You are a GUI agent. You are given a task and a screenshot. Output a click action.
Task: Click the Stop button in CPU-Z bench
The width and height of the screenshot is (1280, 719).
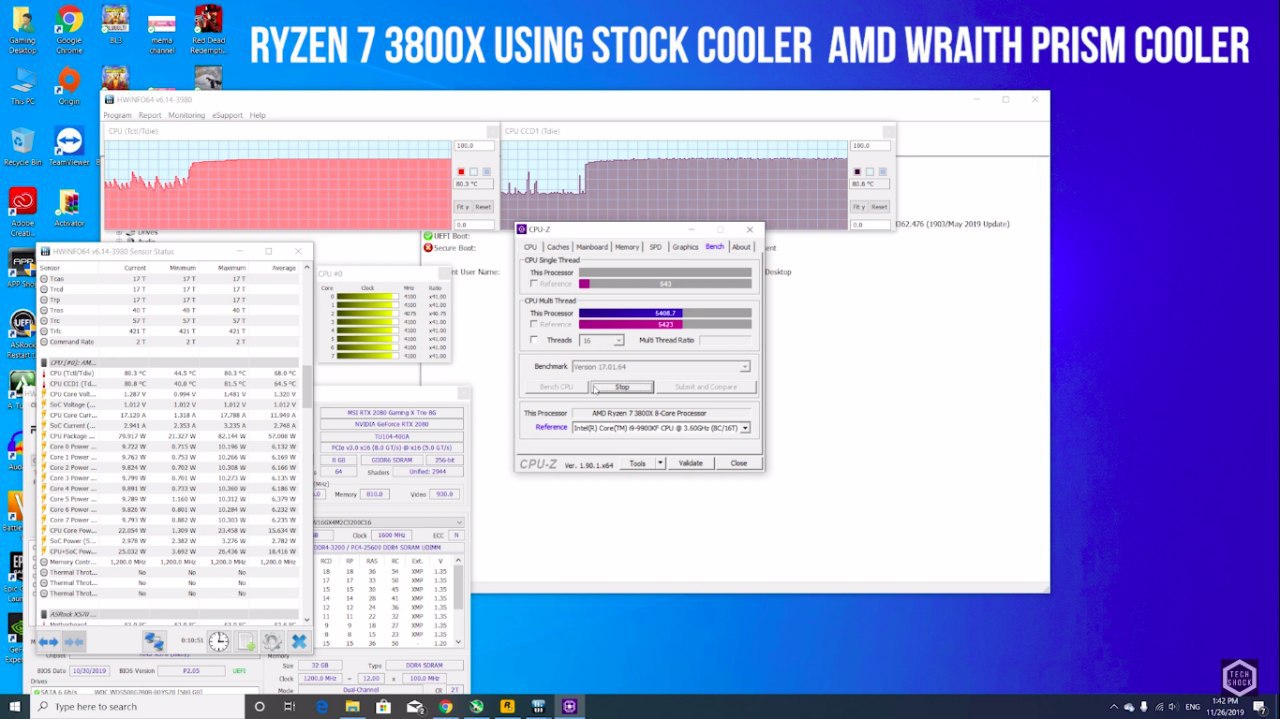pyautogui.click(x=622, y=387)
